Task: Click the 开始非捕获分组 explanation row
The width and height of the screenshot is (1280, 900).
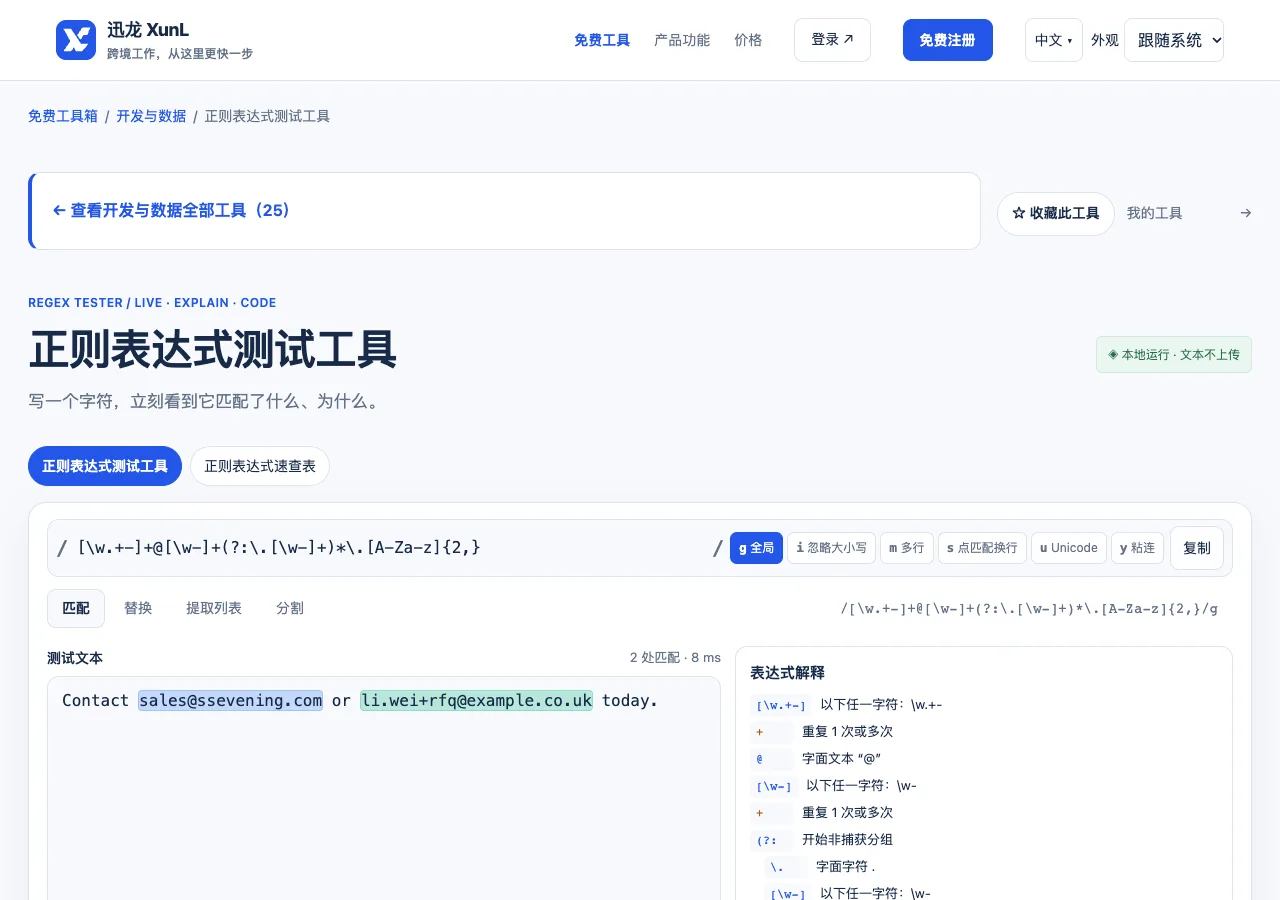Action: 984,840
